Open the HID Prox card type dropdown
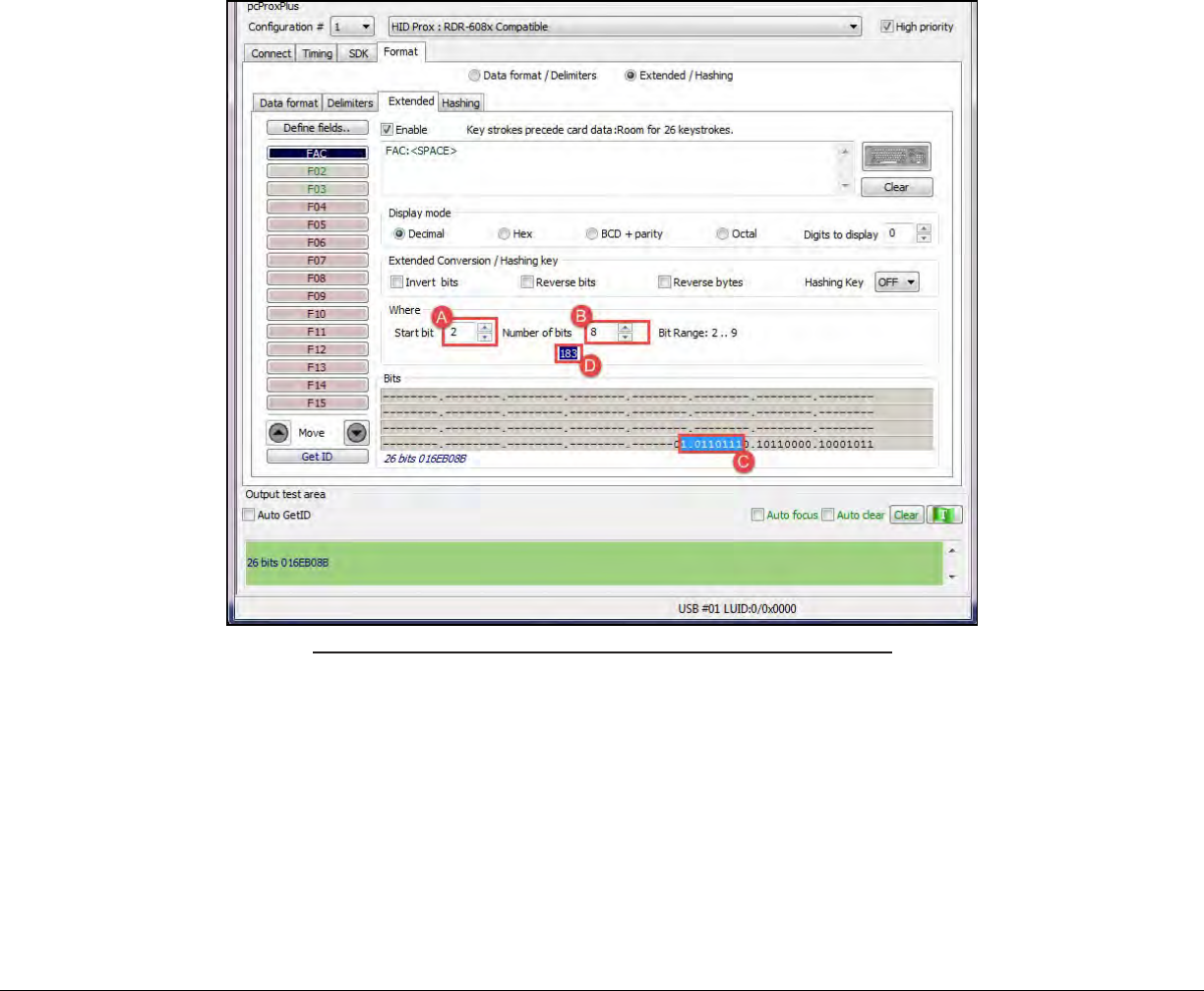The height and width of the screenshot is (991, 1204). (626, 27)
